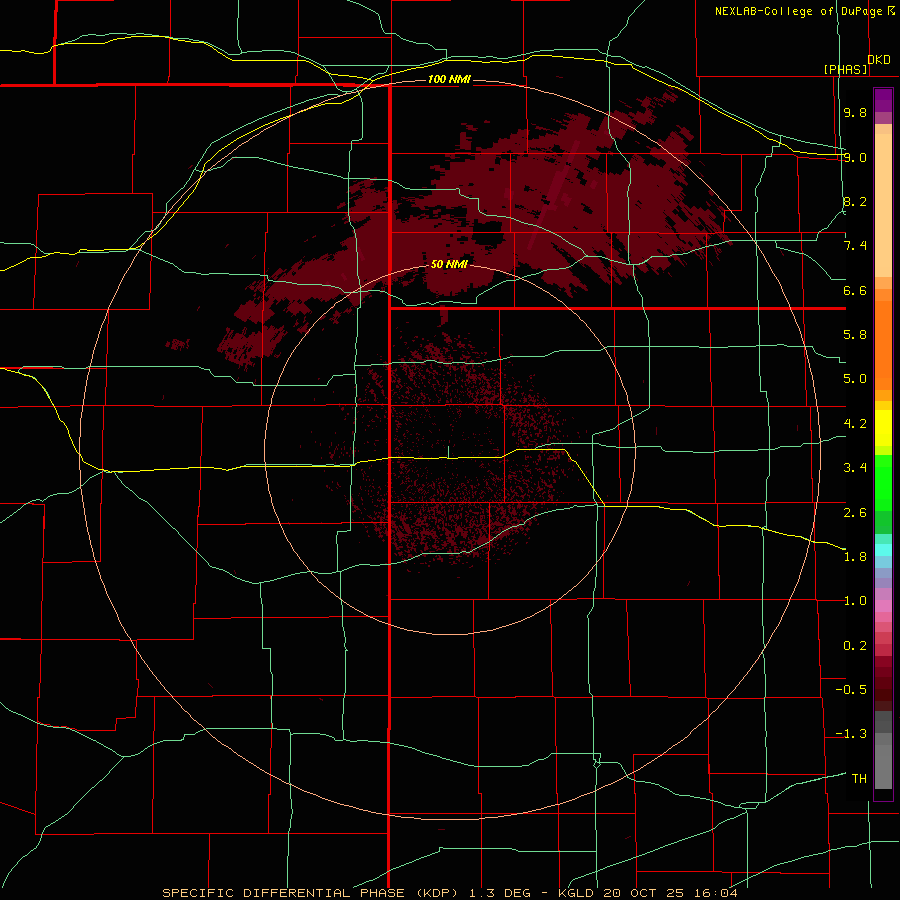Select the 5.8 scale label
Image resolution: width=900 pixels, height=900 pixels.
[x=855, y=335]
